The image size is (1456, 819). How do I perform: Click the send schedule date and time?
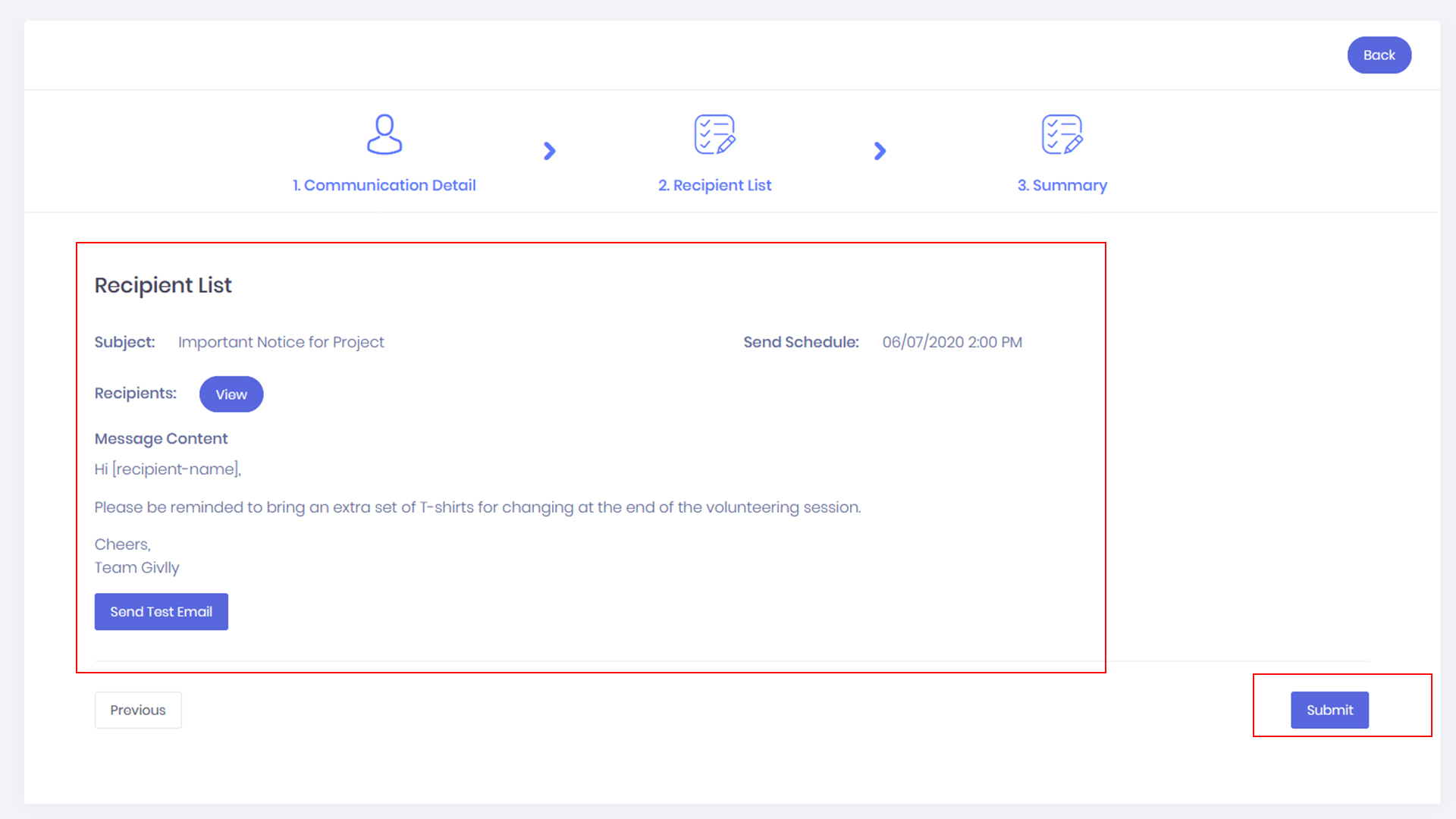pyautogui.click(x=952, y=342)
